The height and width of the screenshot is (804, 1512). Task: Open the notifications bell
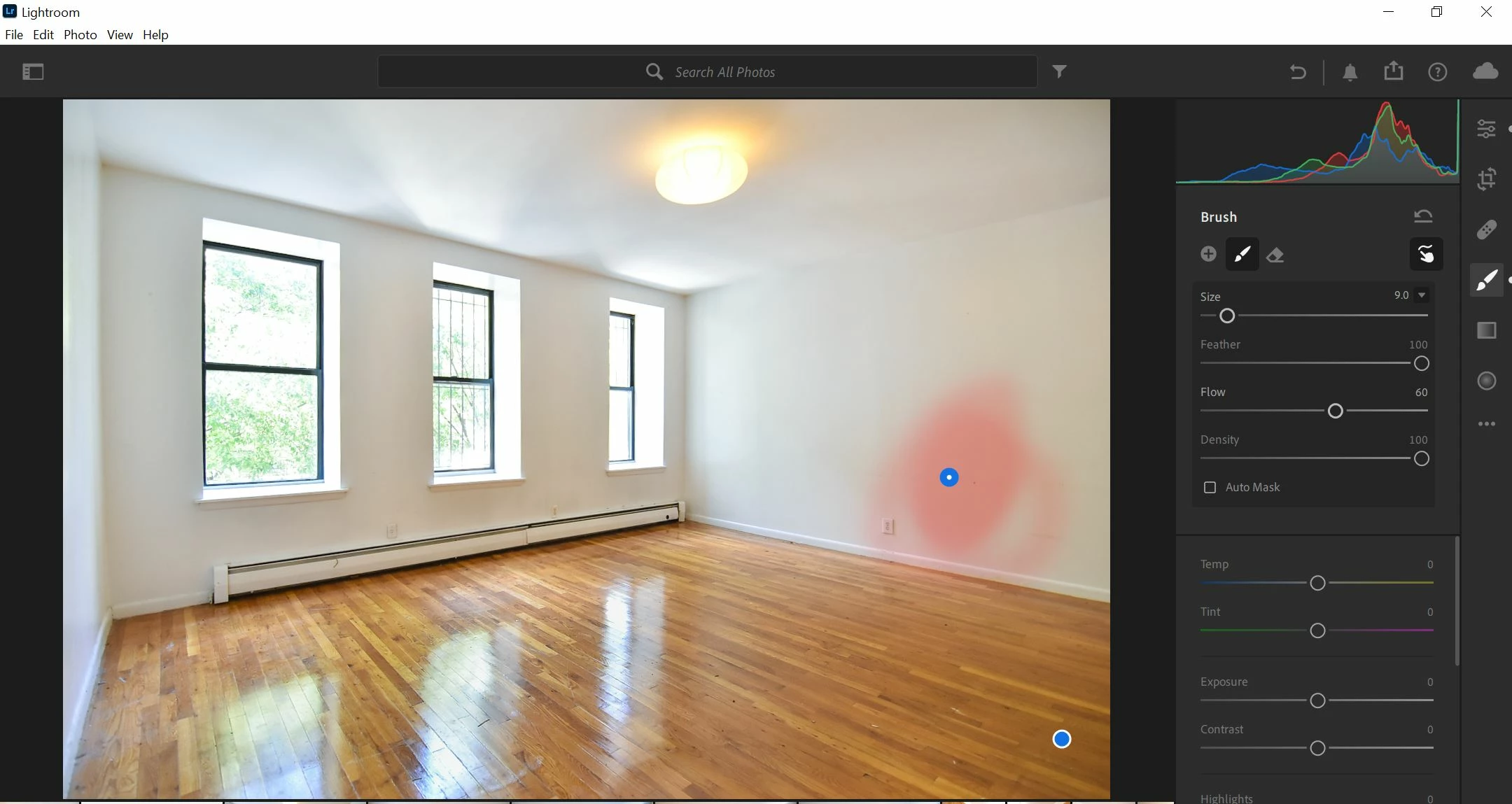click(1350, 72)
